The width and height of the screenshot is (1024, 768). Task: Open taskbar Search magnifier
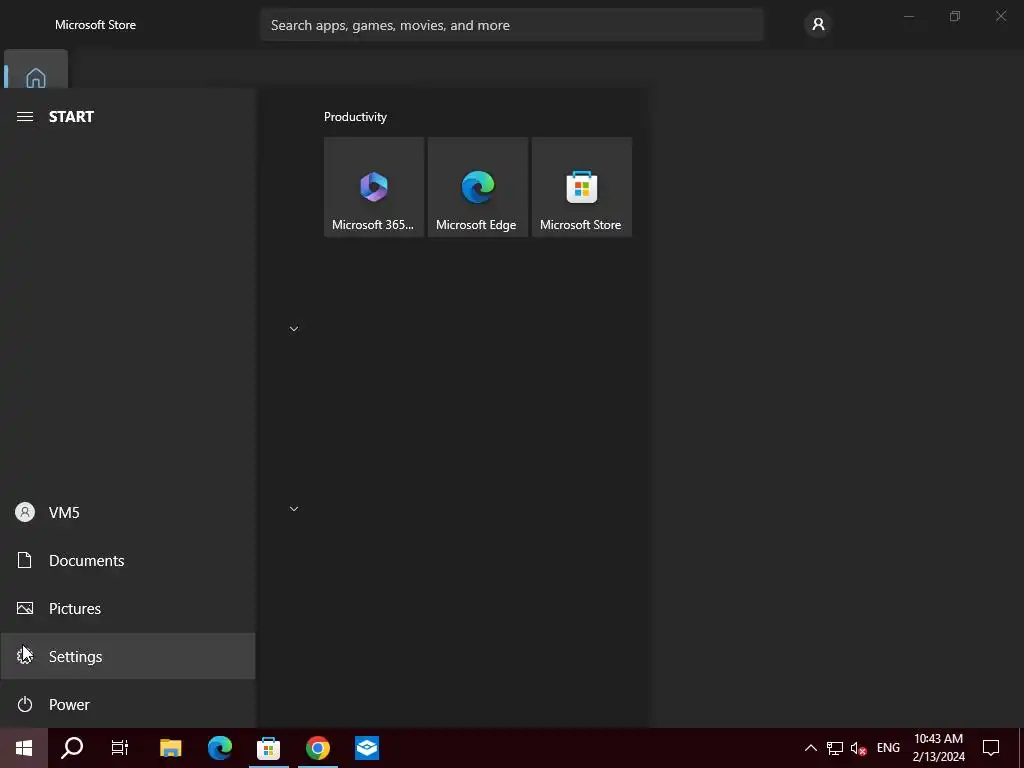[x=72, y=748]
